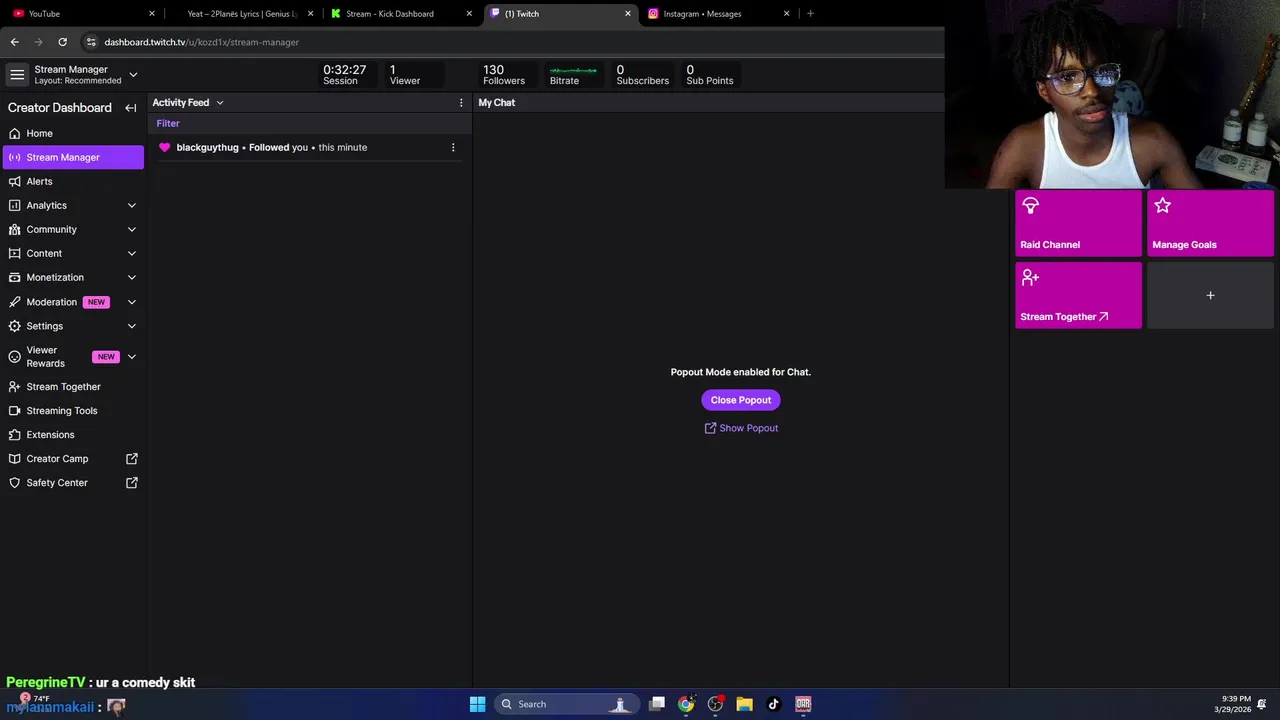Open TikTok from the taskbar
The width and height of the screenshot is (1280, 720).
coord(773,704)
